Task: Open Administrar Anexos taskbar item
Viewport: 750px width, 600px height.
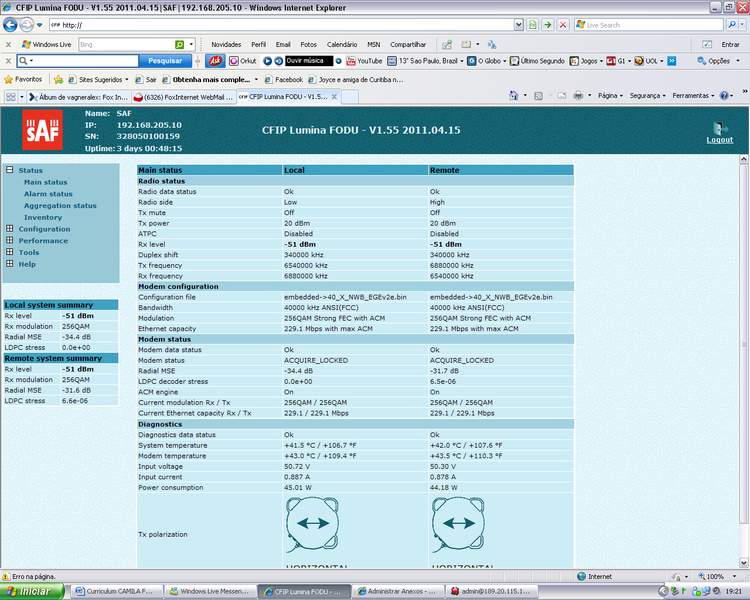Action: point(397,592)
